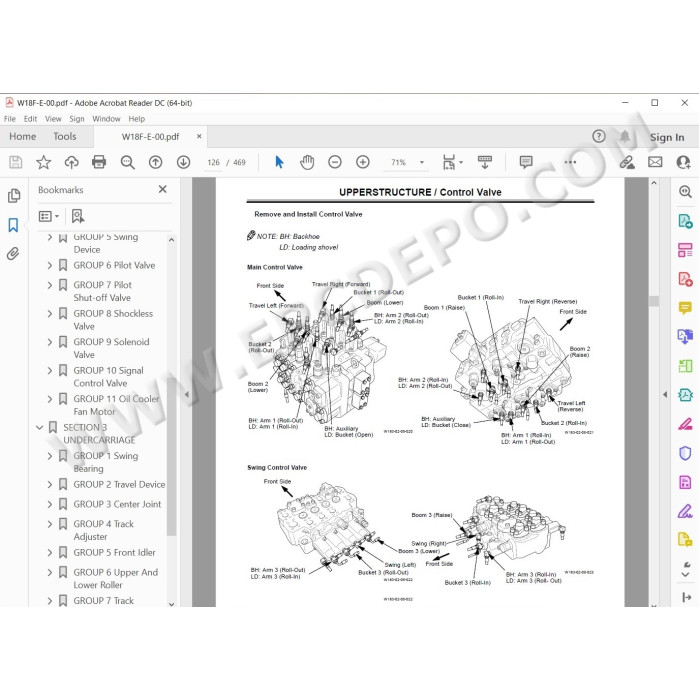The height and width of the screenshot is (700, 700).
Task: Click the document vertical scrollbar thumb
Action: tap(654, 301)
